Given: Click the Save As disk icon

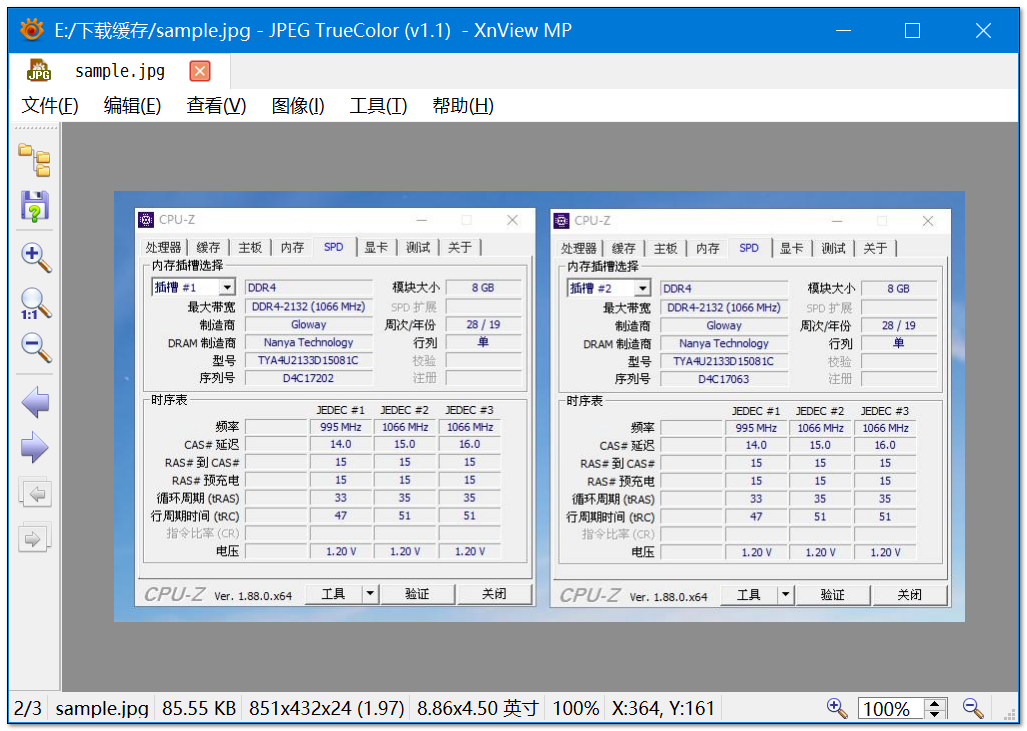Looking at the screenshot, I should pos(35,206).
